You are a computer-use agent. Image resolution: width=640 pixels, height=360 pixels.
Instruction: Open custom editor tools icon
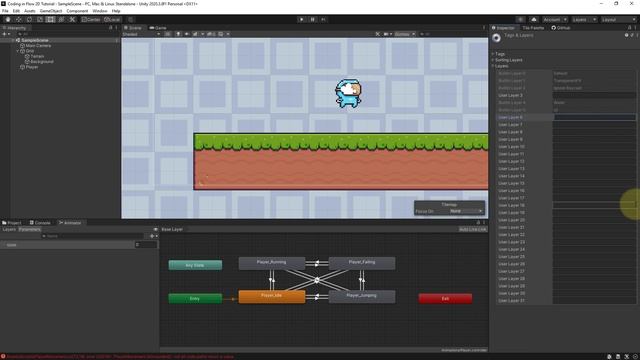[72, 19]
